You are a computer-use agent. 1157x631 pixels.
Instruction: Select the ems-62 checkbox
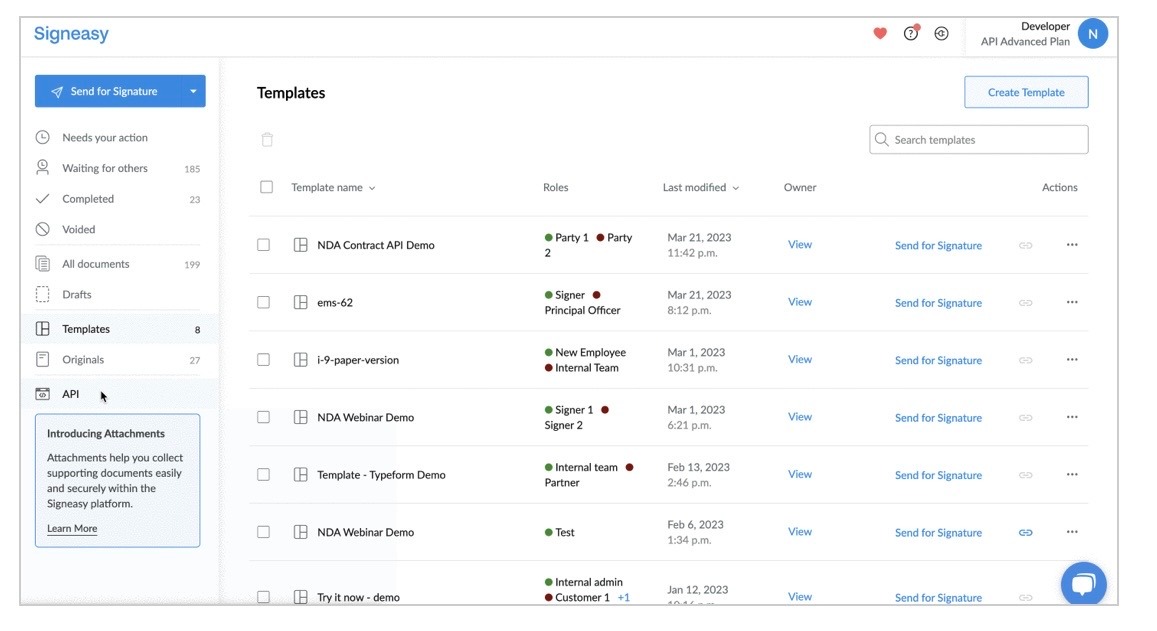tap(263, 303)
